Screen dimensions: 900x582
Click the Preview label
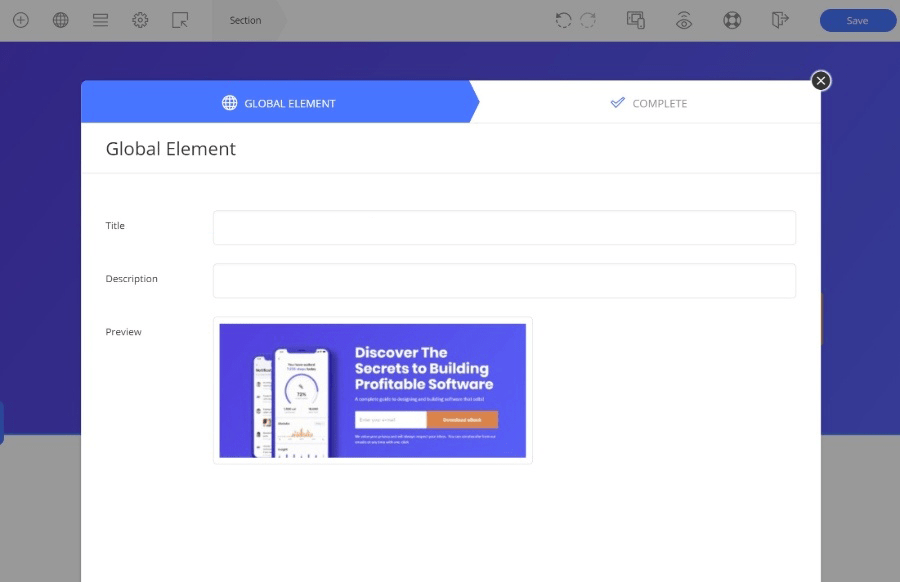pos(123,332)
